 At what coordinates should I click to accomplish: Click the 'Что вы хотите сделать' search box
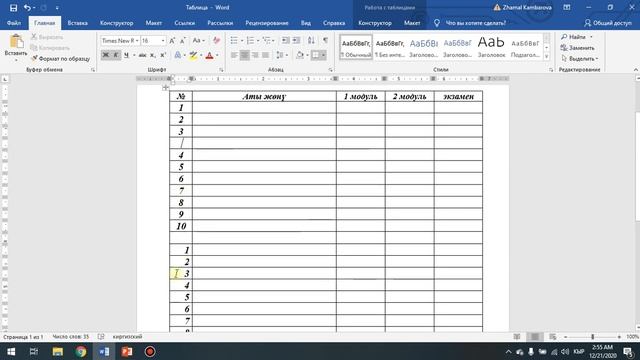point(476,23)
